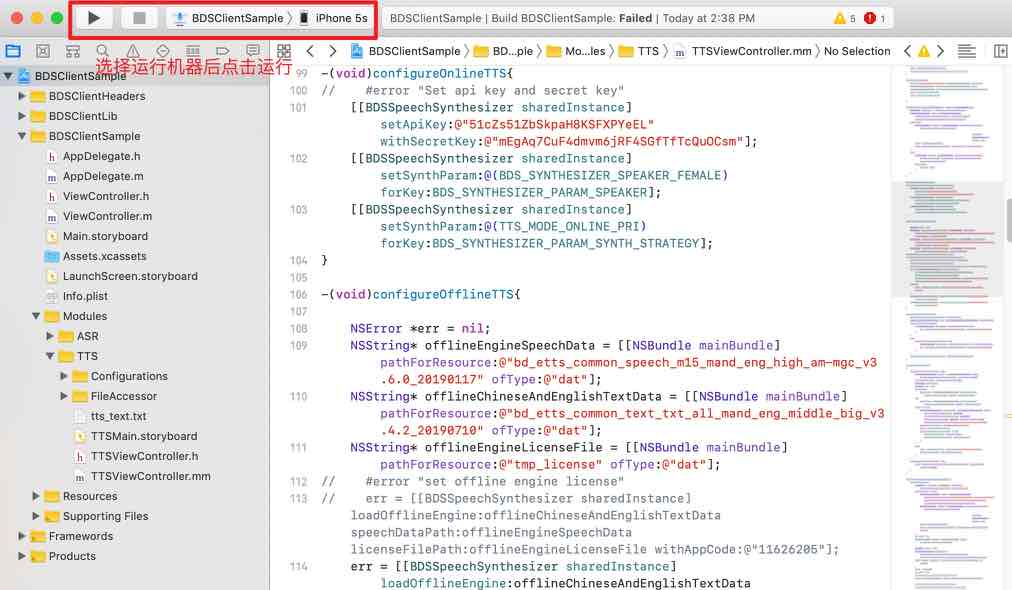Expand the Products group
The height and width of the screenshot is (590, 1012).
(22, 556)
